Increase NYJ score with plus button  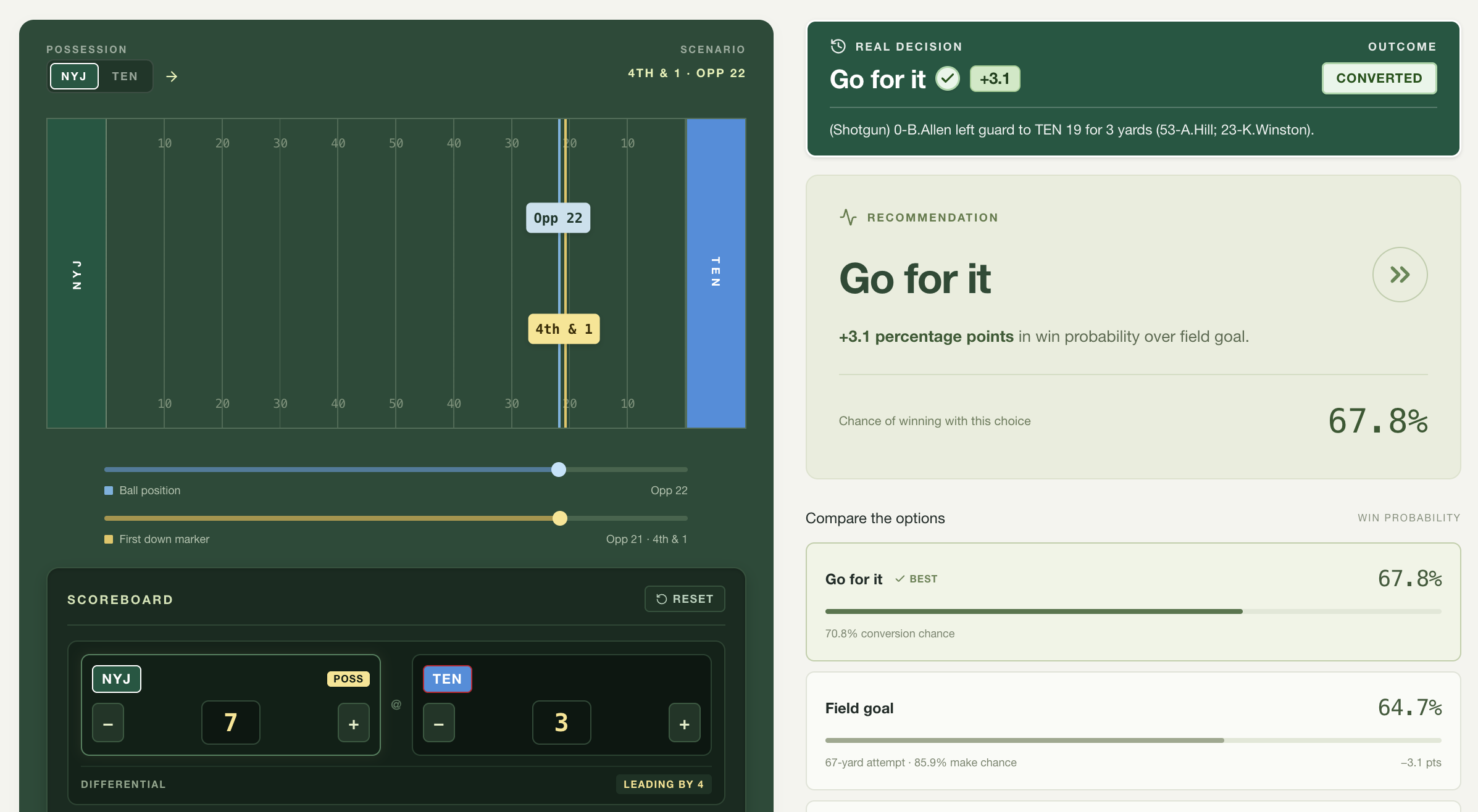[354, 723]
